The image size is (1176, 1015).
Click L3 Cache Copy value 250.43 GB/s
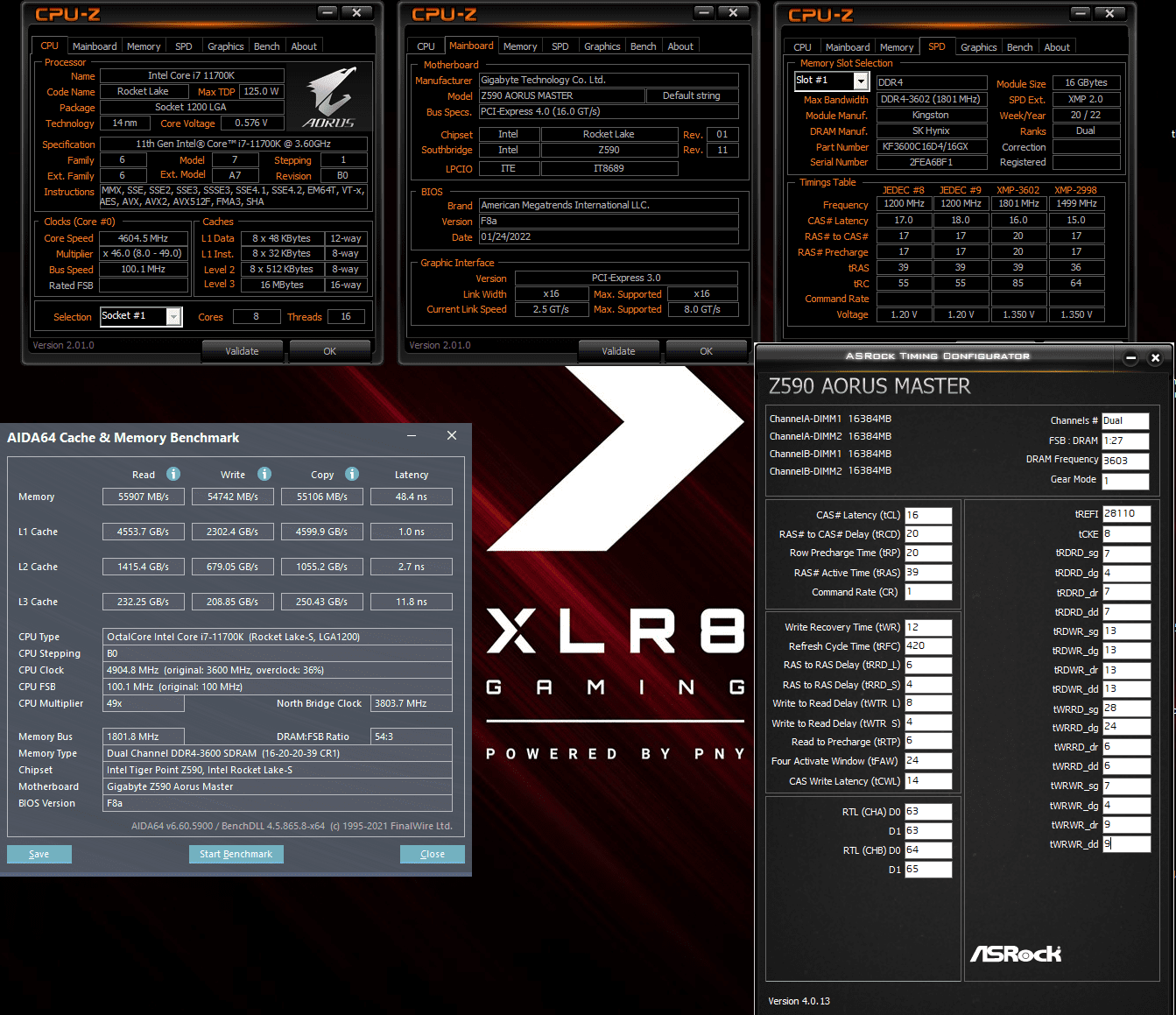click(322, 602)
